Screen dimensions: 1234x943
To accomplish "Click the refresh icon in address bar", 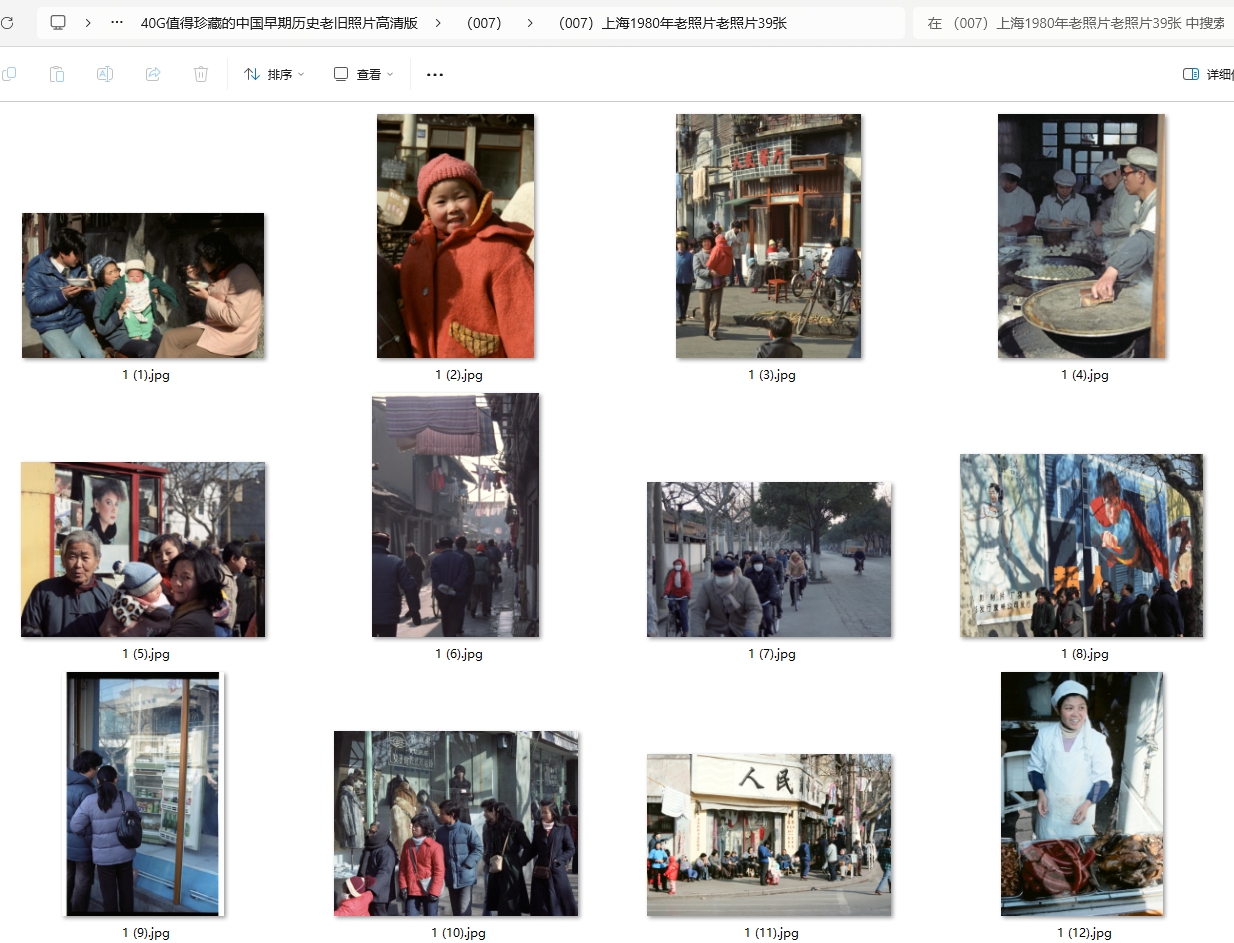I will pos(7,22).
